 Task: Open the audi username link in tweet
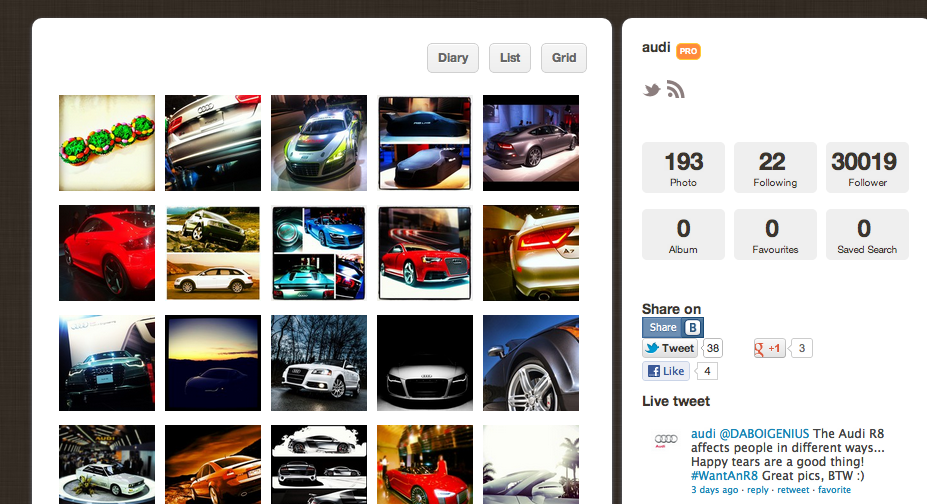click(703, 434)
